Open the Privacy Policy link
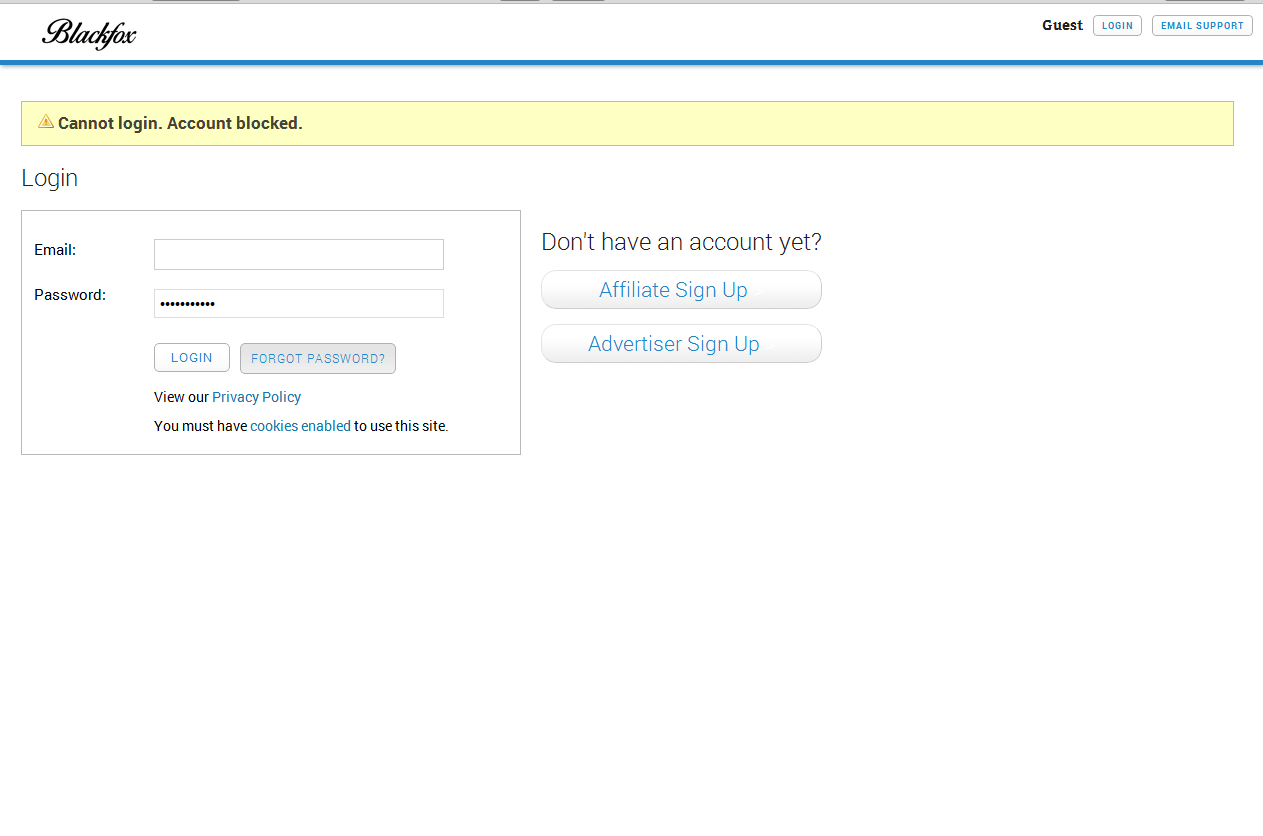The width and height of the screenshot is (1263, 836). 256,397
